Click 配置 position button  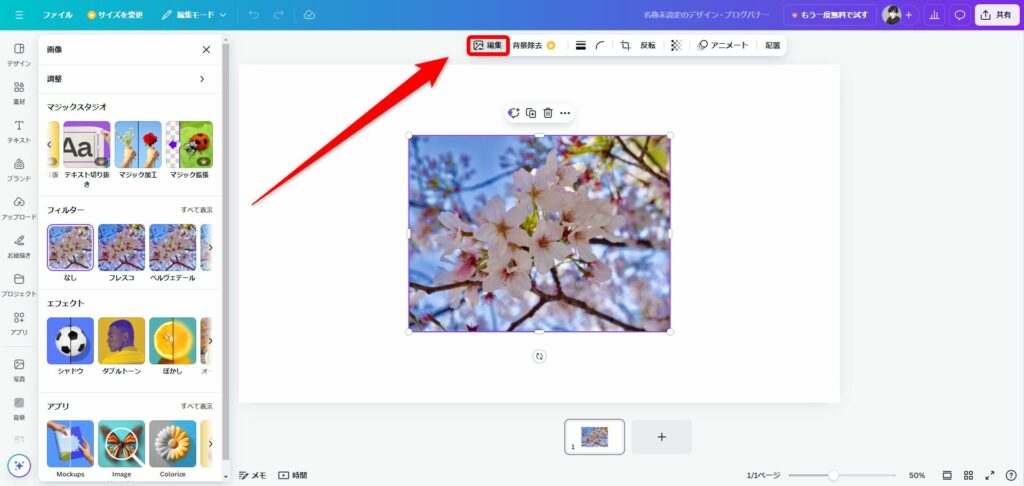pyautogui.click(x=773, y=46)
